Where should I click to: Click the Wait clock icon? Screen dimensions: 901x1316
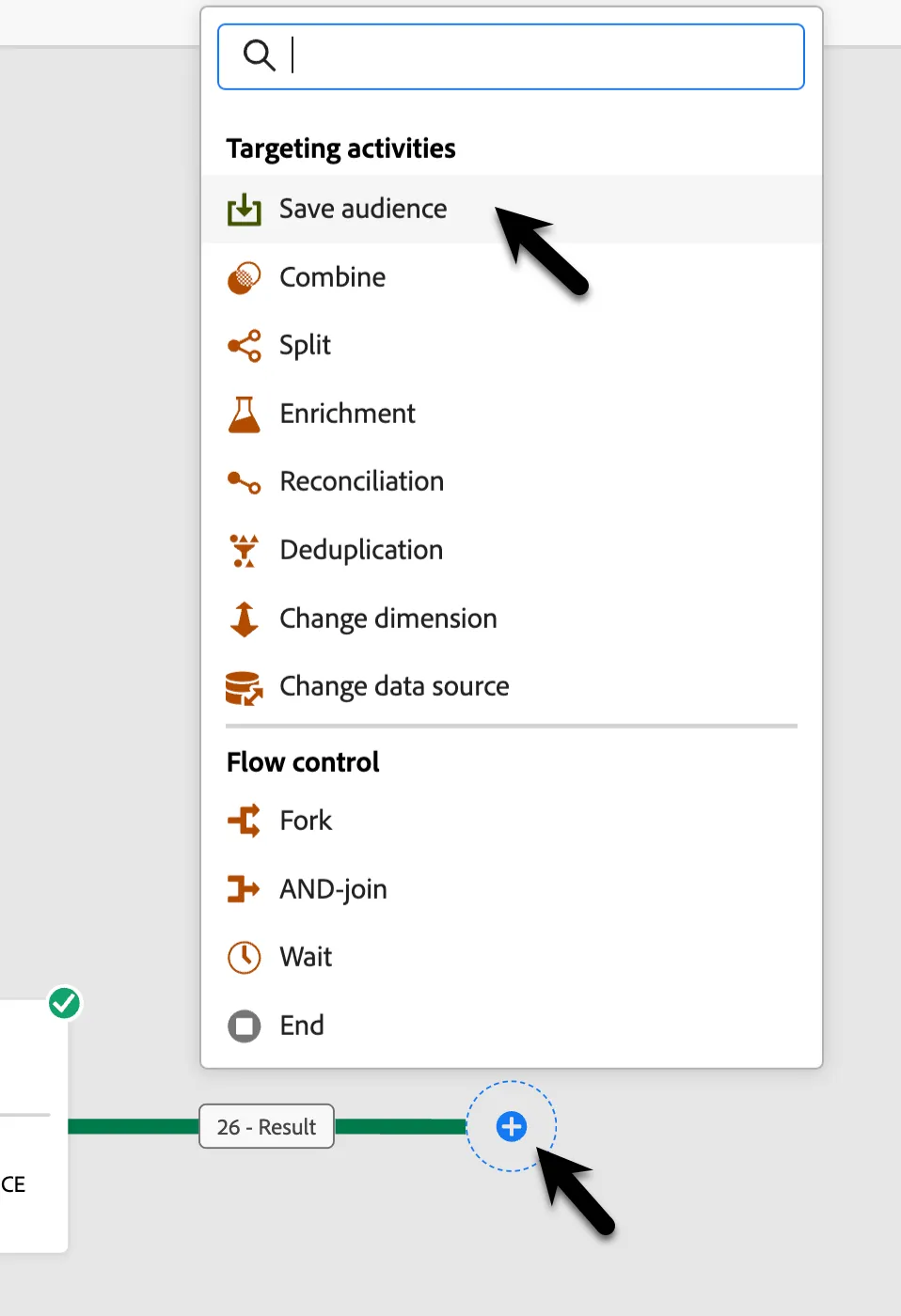pyautogui.click(x=244, y=957)
